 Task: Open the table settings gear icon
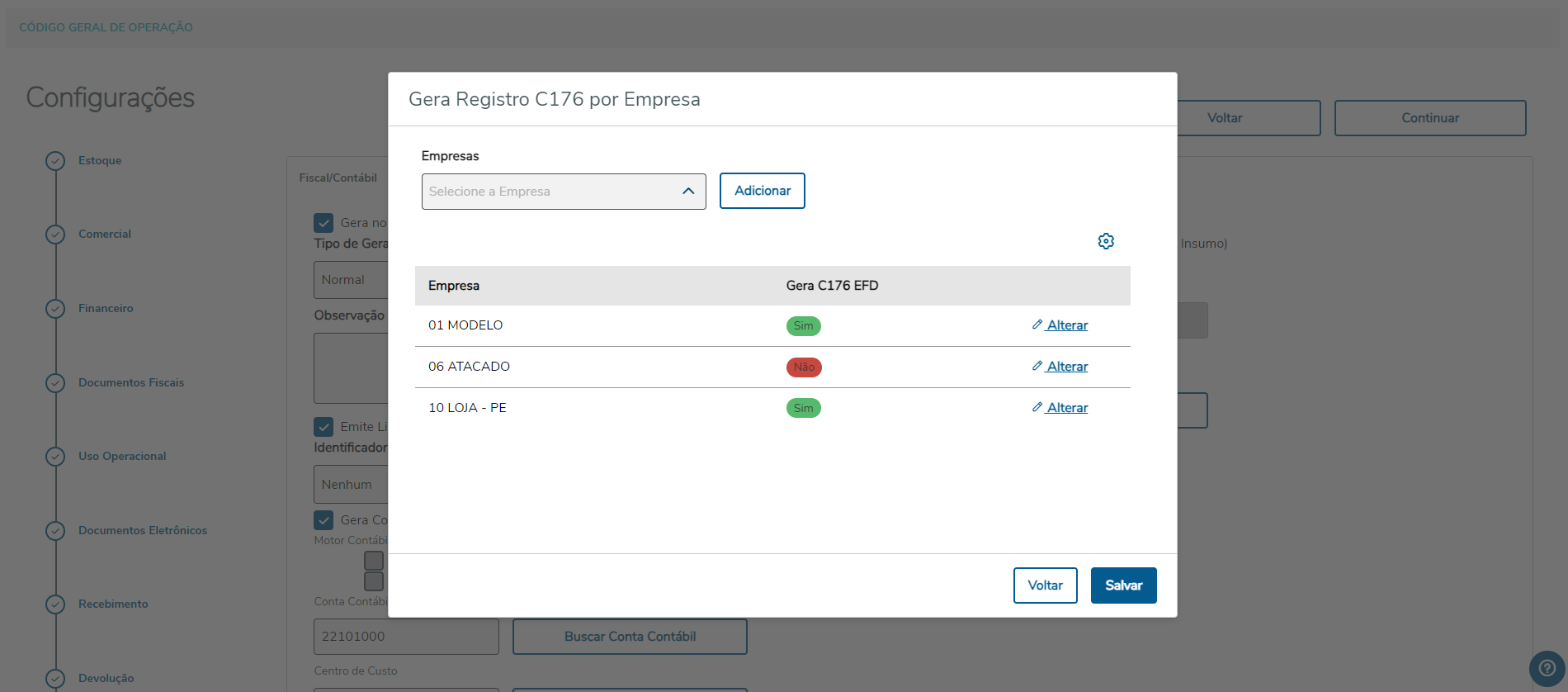tap(1106, 241)
